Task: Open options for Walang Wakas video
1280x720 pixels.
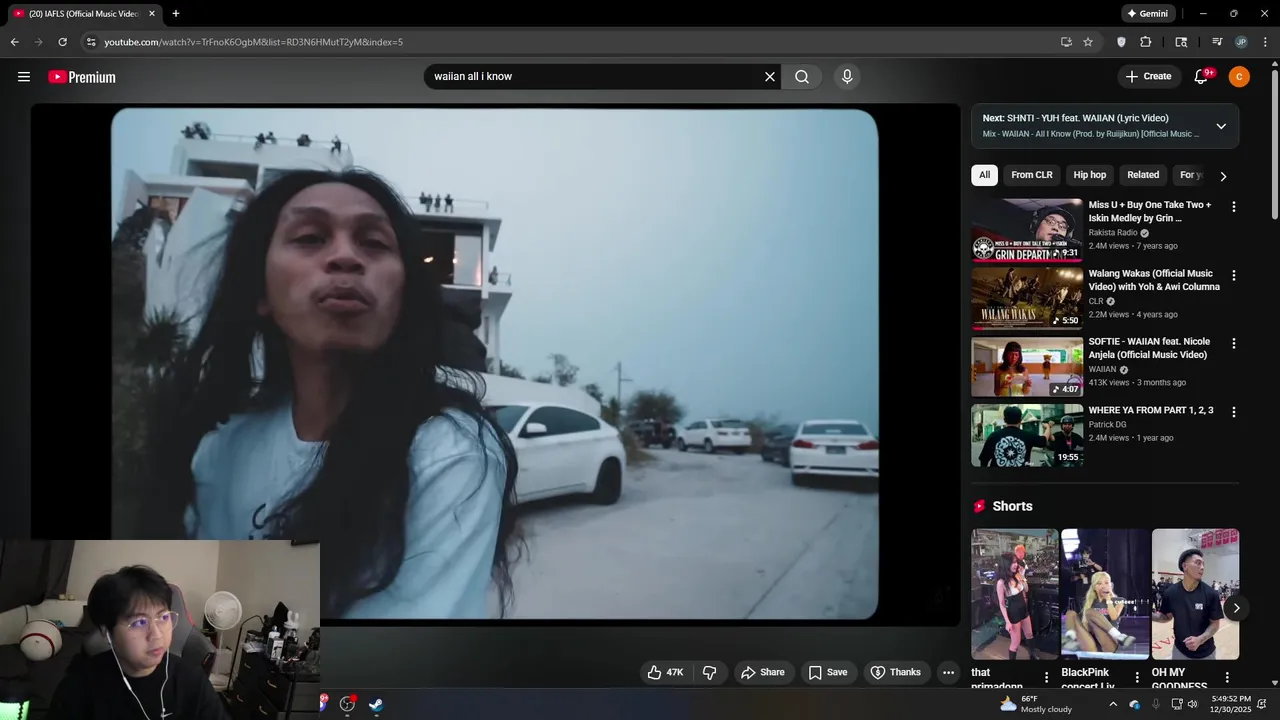Action: coord(1233,275)
